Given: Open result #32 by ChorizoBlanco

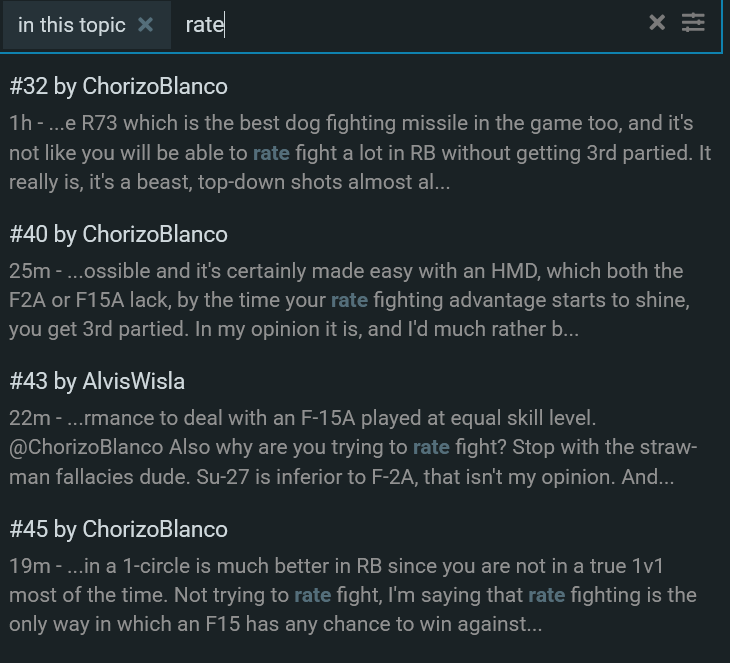Looking at the screenshot, I should (118, 87).
